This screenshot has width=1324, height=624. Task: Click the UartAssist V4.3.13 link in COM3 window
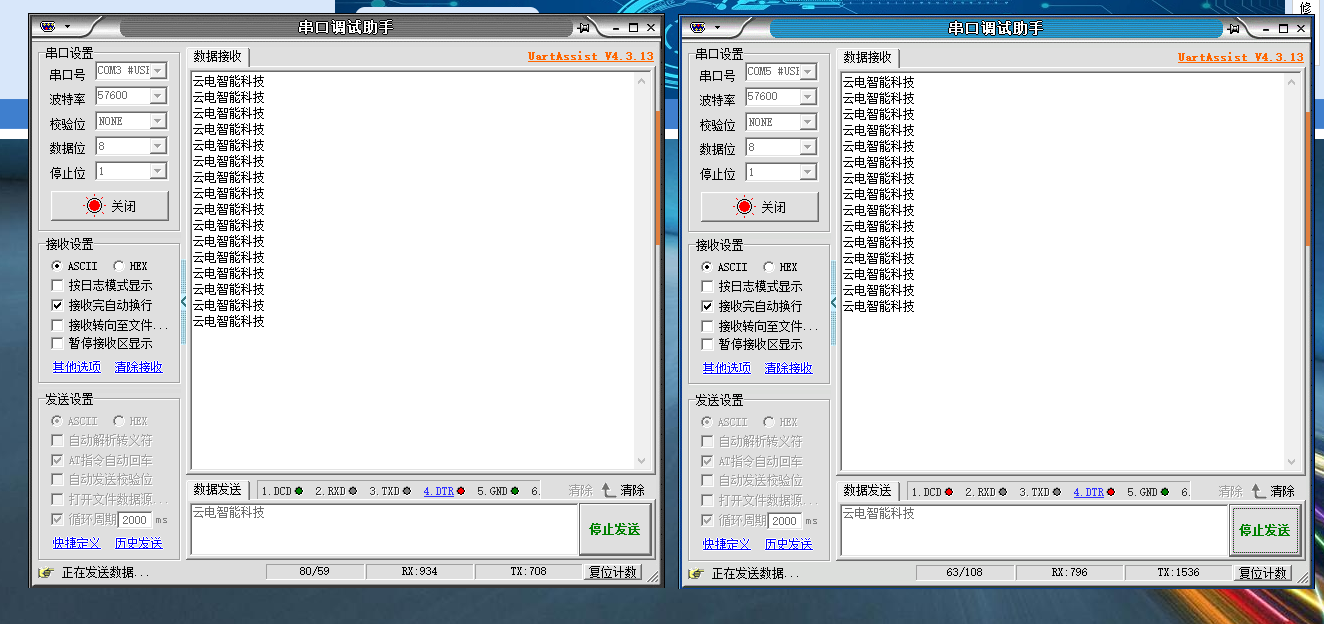(x=590, y=57)
